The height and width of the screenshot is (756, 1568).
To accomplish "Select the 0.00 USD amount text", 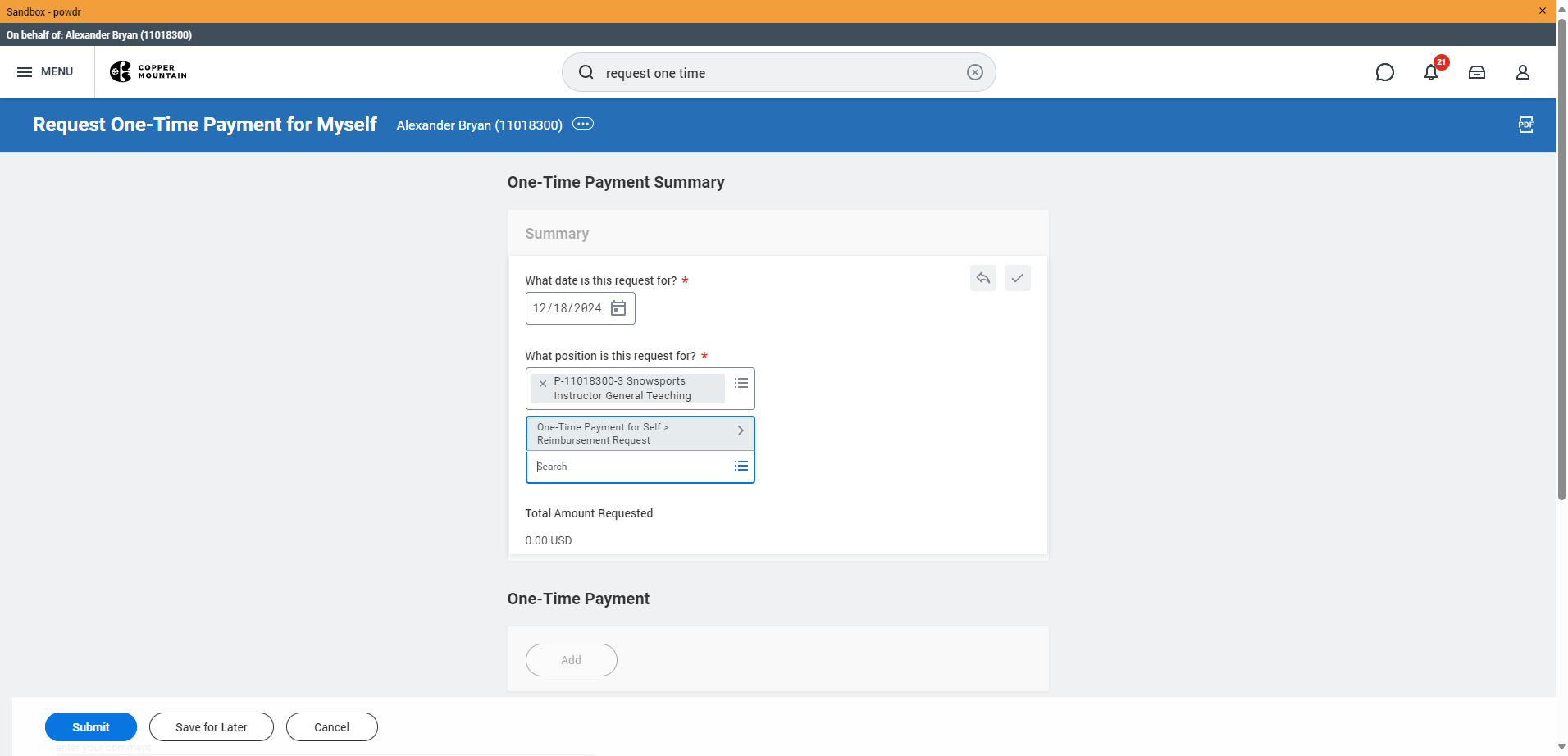I will [549, 540].
